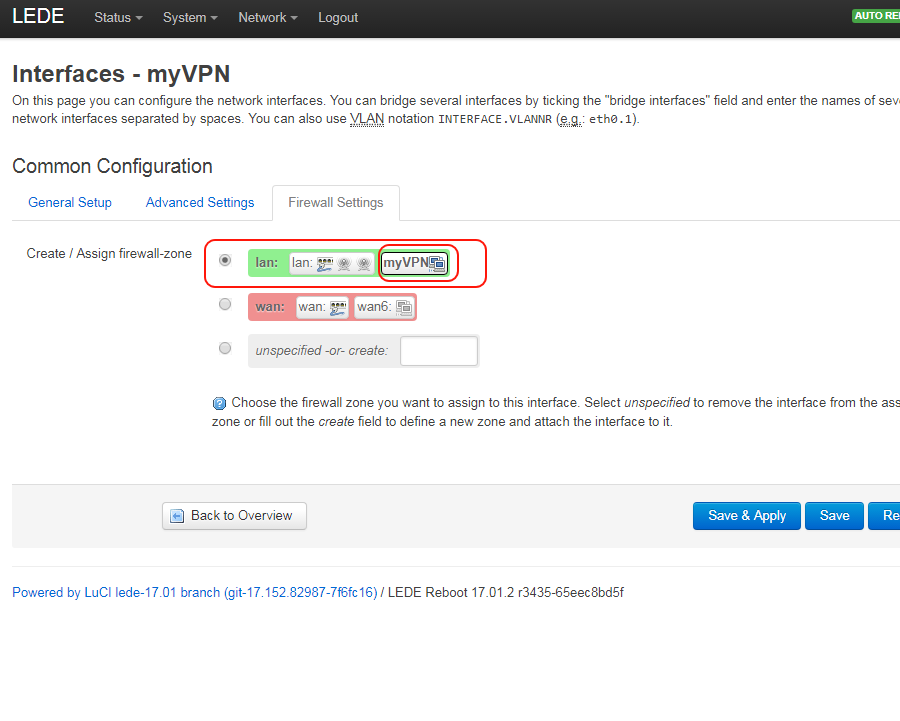Open the Network dropdown menu
The width and height of the screenshot is (900, 721).
(x=267, y=18)
